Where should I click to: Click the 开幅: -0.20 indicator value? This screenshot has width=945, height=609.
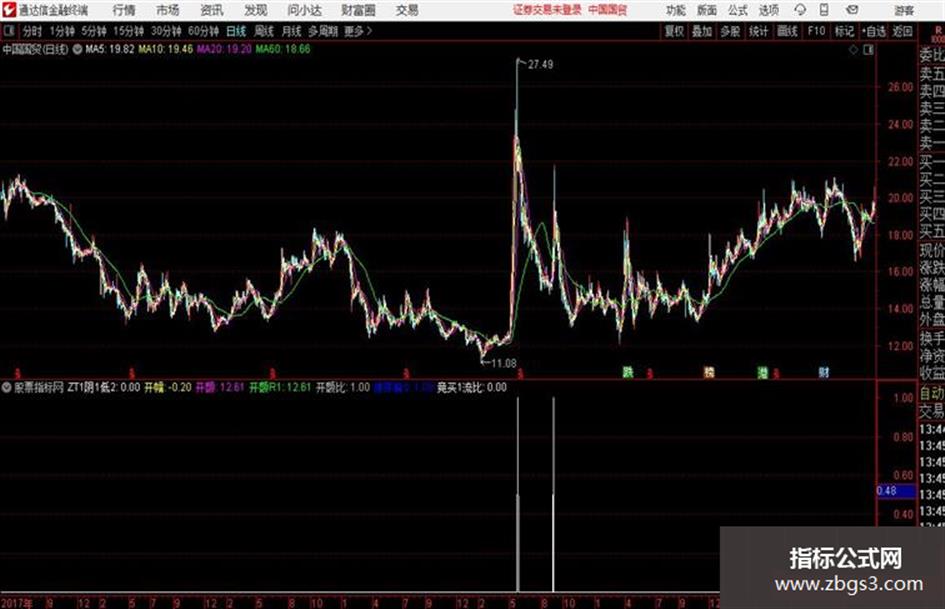168,388
